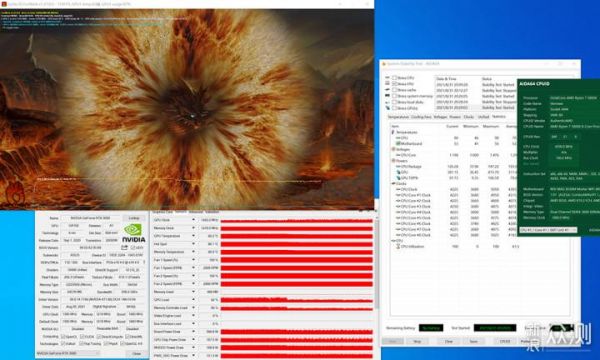Open the Memory Clock sensor dropdown arrow
Image resolution: width=600 pixels, height=360 pixels.
coord(193,228)
